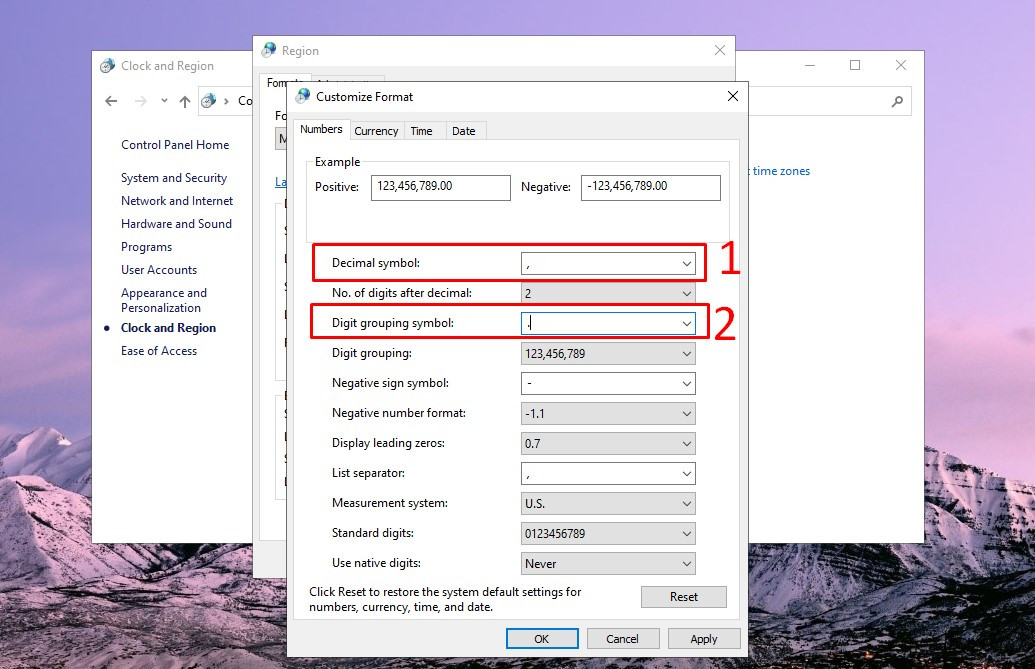This screenshot has height=669, width=1035.
Task: Click the Control Panel icon in the address bar
Action: point(209,101)
